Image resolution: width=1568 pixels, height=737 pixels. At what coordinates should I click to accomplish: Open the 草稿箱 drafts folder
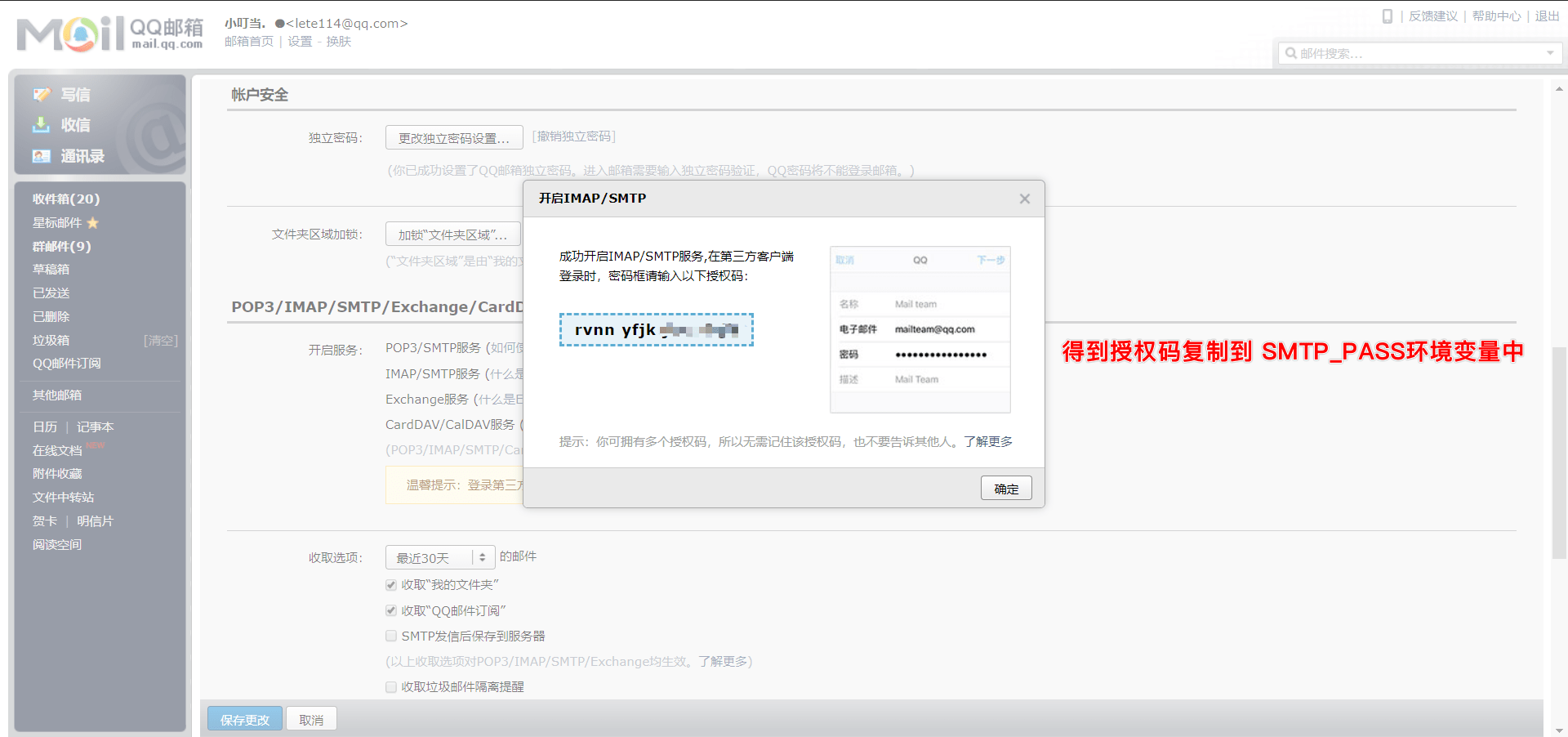pyautogui.click(x=51, y=270)
